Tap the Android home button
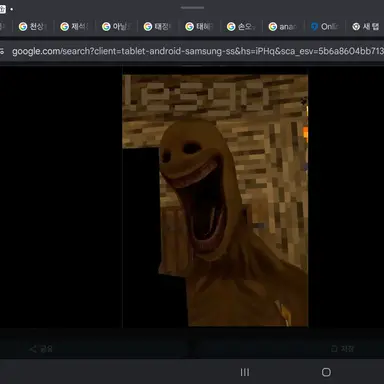Viewport: 384px width, 384px height. (x=326, y=372)
